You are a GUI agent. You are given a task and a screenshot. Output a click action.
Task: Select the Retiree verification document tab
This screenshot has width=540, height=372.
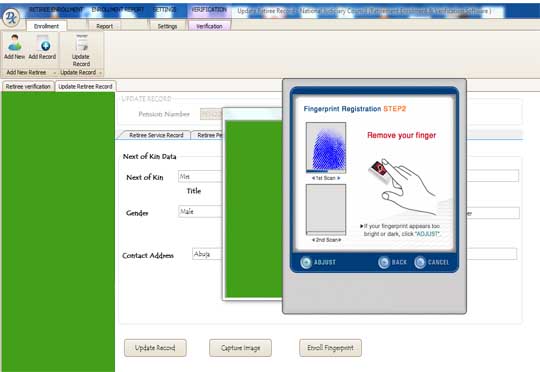[28, 86]
